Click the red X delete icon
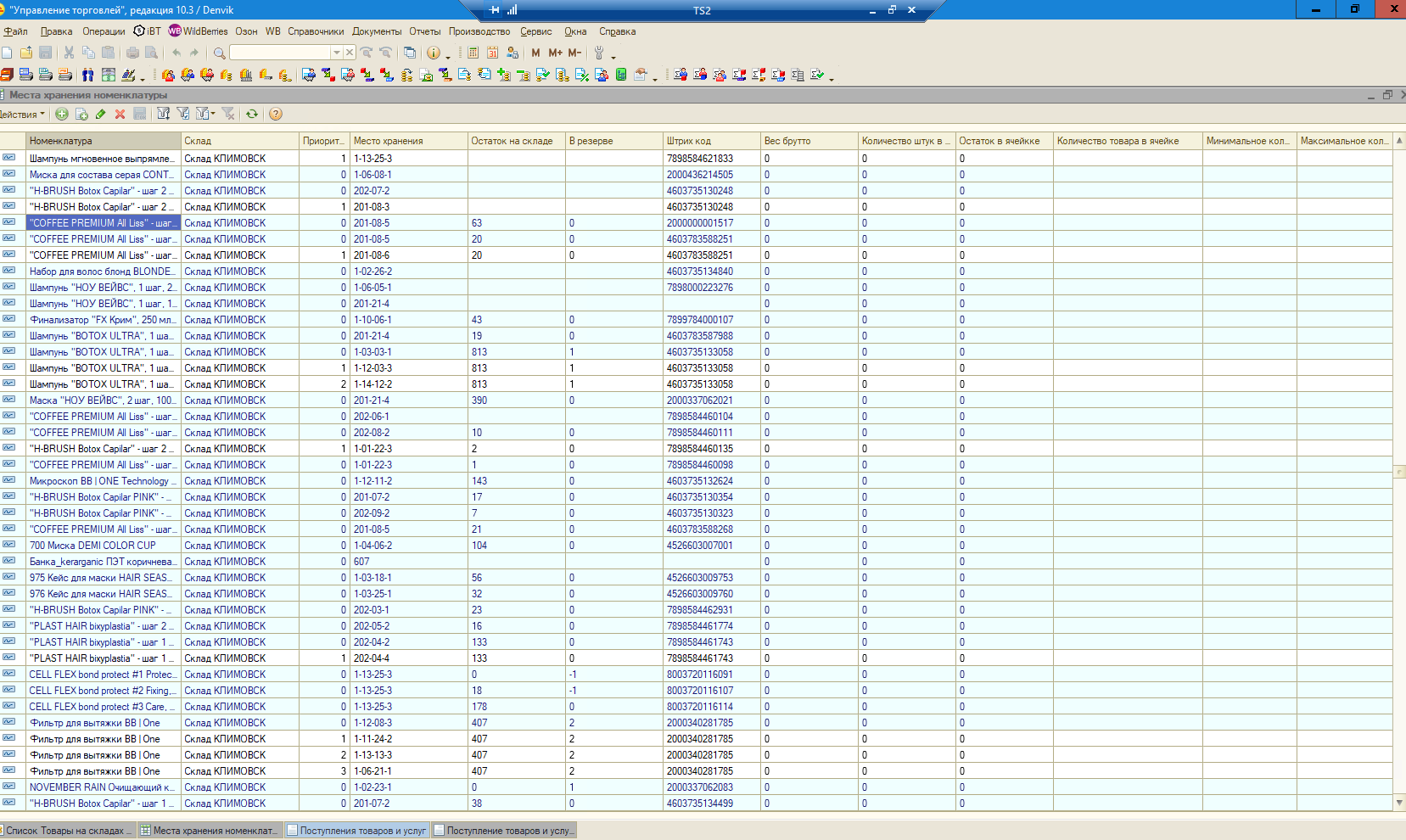The width and height of the screenshot is (1406, 840). click(x=120, y=114)
